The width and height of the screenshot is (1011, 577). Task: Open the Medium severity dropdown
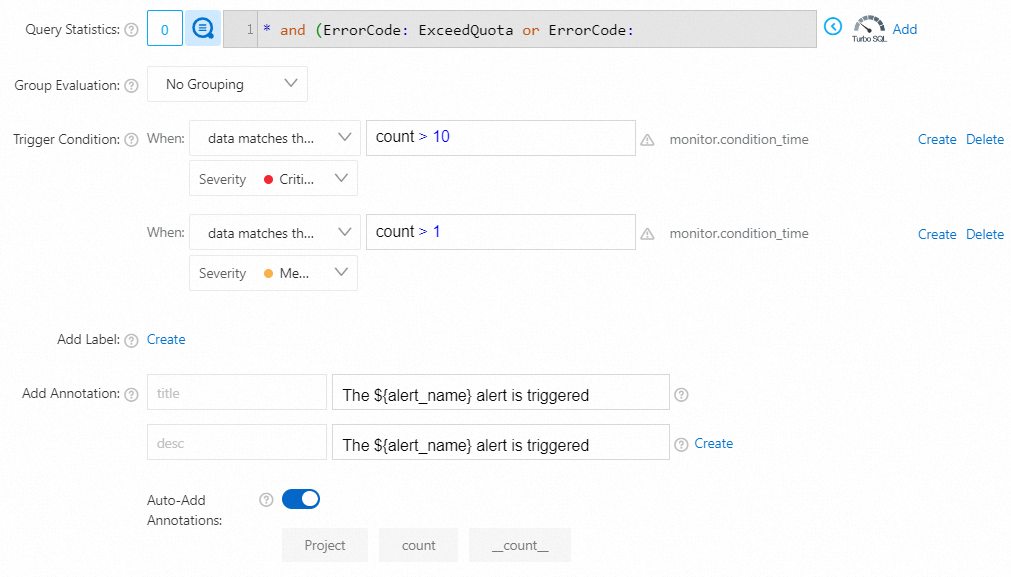click(x=273, y=273)
